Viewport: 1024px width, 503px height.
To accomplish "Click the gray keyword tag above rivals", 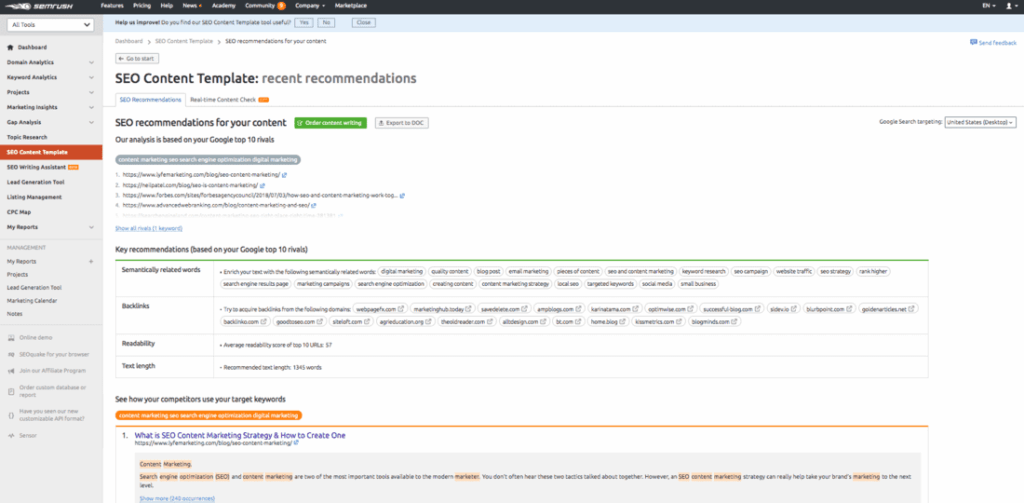I will pos(208,159).
